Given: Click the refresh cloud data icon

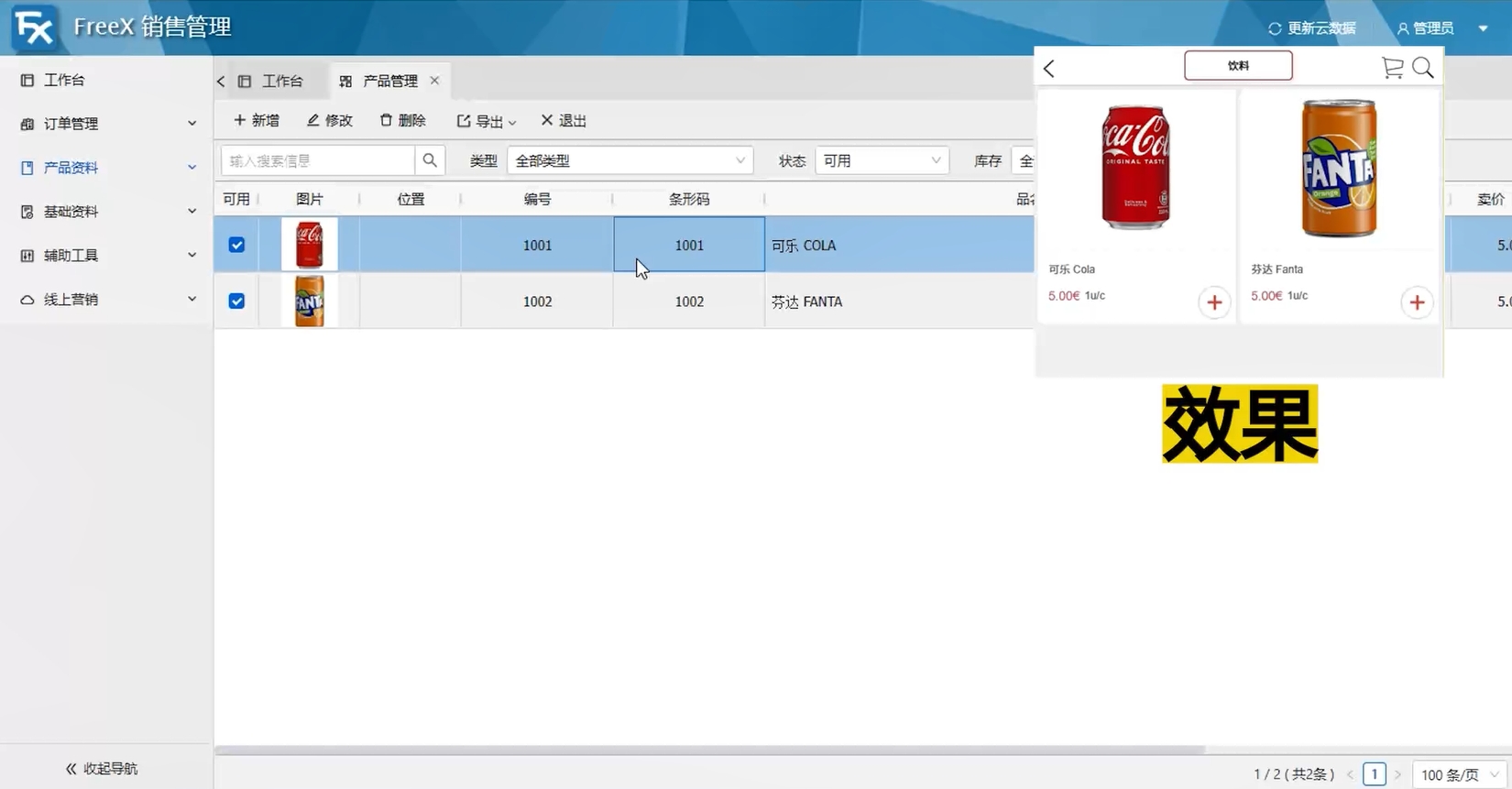Looking at the screenshot, I should 1275,28.
